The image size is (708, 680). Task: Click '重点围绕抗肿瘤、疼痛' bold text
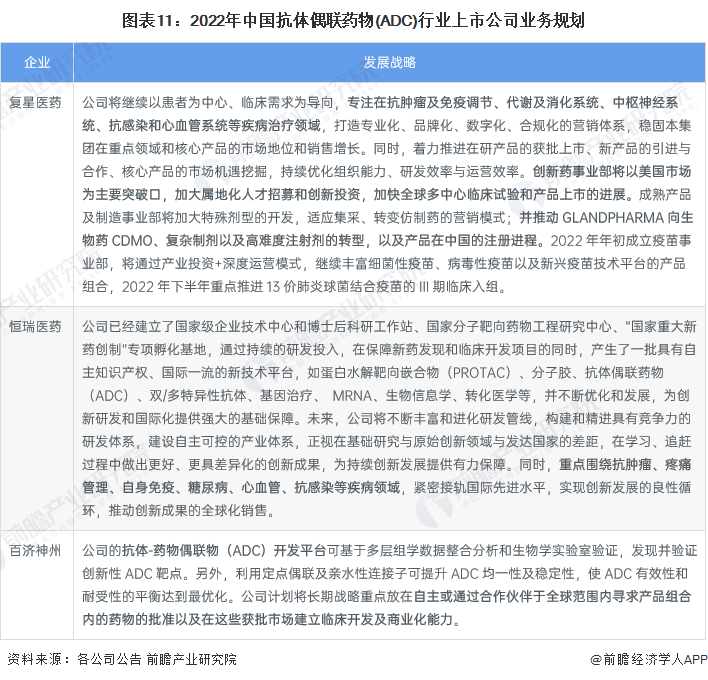tap(625, 464)
